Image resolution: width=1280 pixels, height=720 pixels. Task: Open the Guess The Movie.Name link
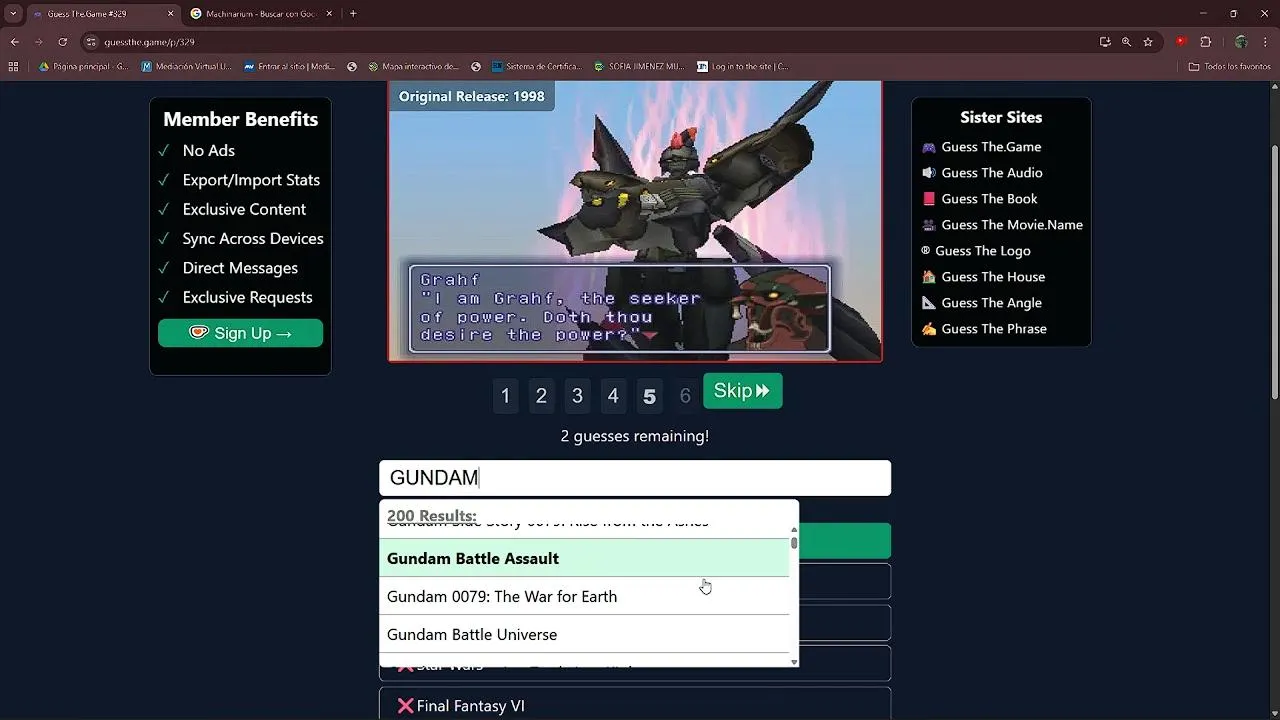[1002, 225]
